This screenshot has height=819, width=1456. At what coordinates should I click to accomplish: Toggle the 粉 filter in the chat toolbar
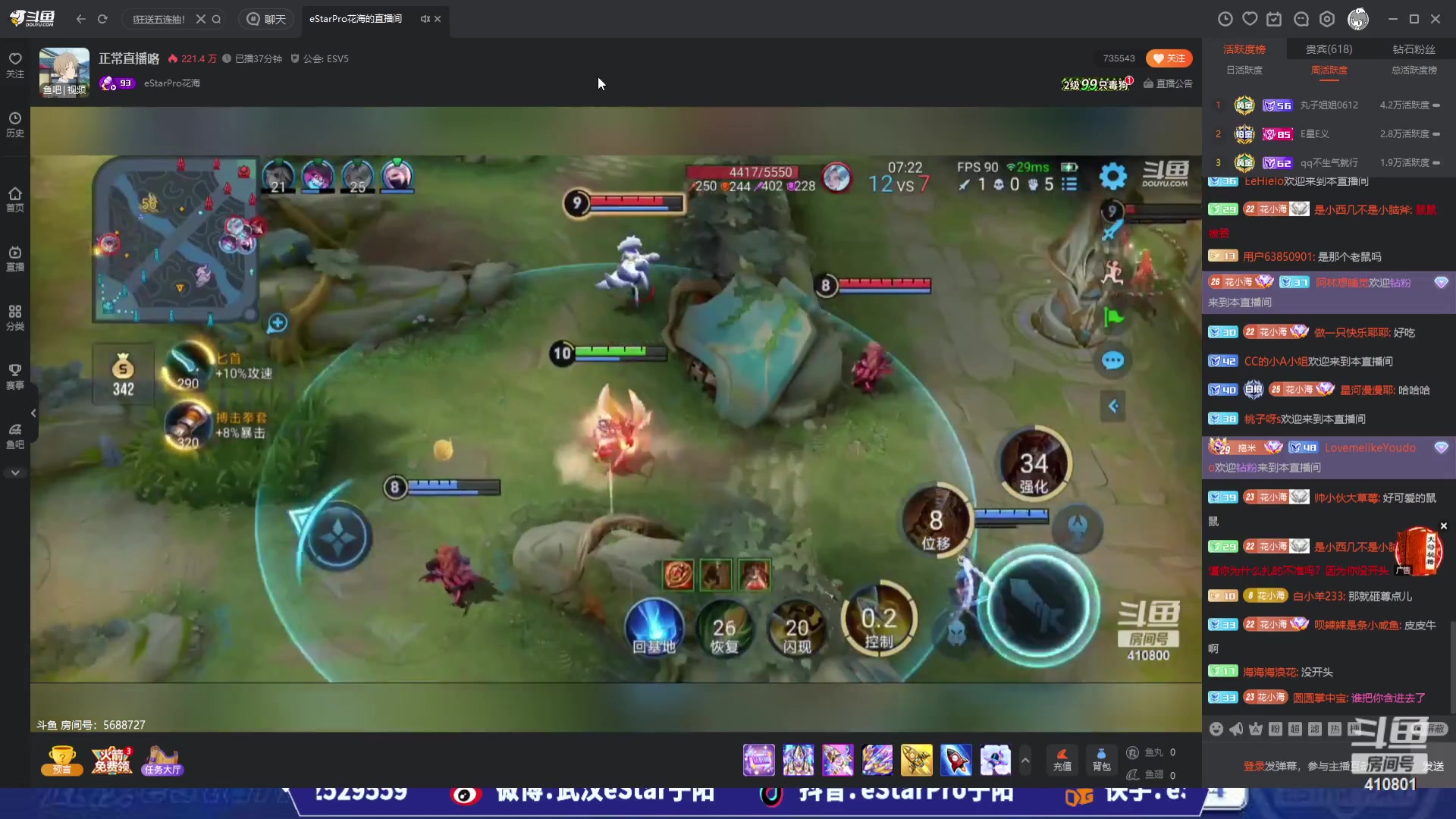(1276, 729)
